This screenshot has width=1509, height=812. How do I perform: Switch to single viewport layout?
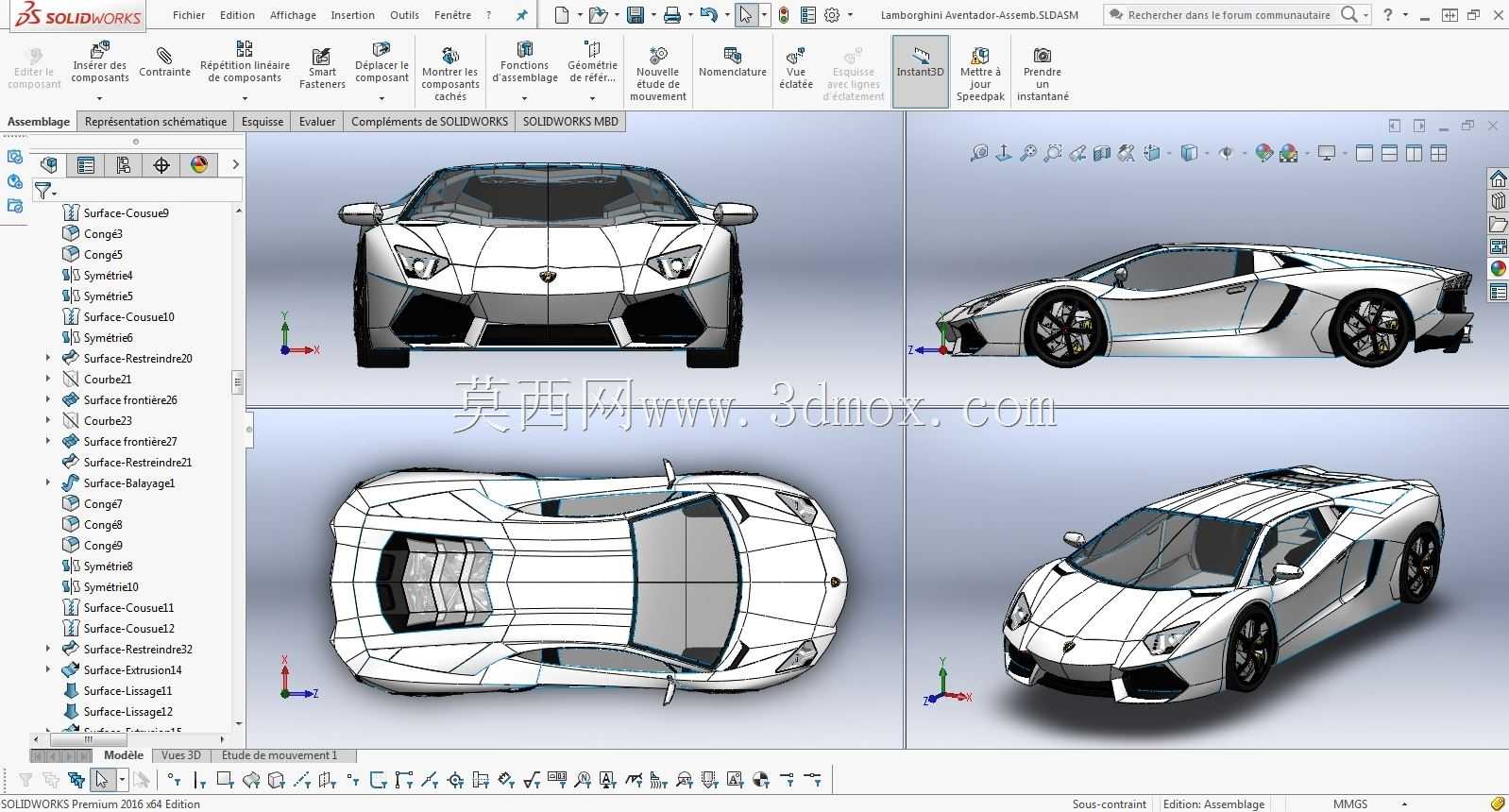1364,153
